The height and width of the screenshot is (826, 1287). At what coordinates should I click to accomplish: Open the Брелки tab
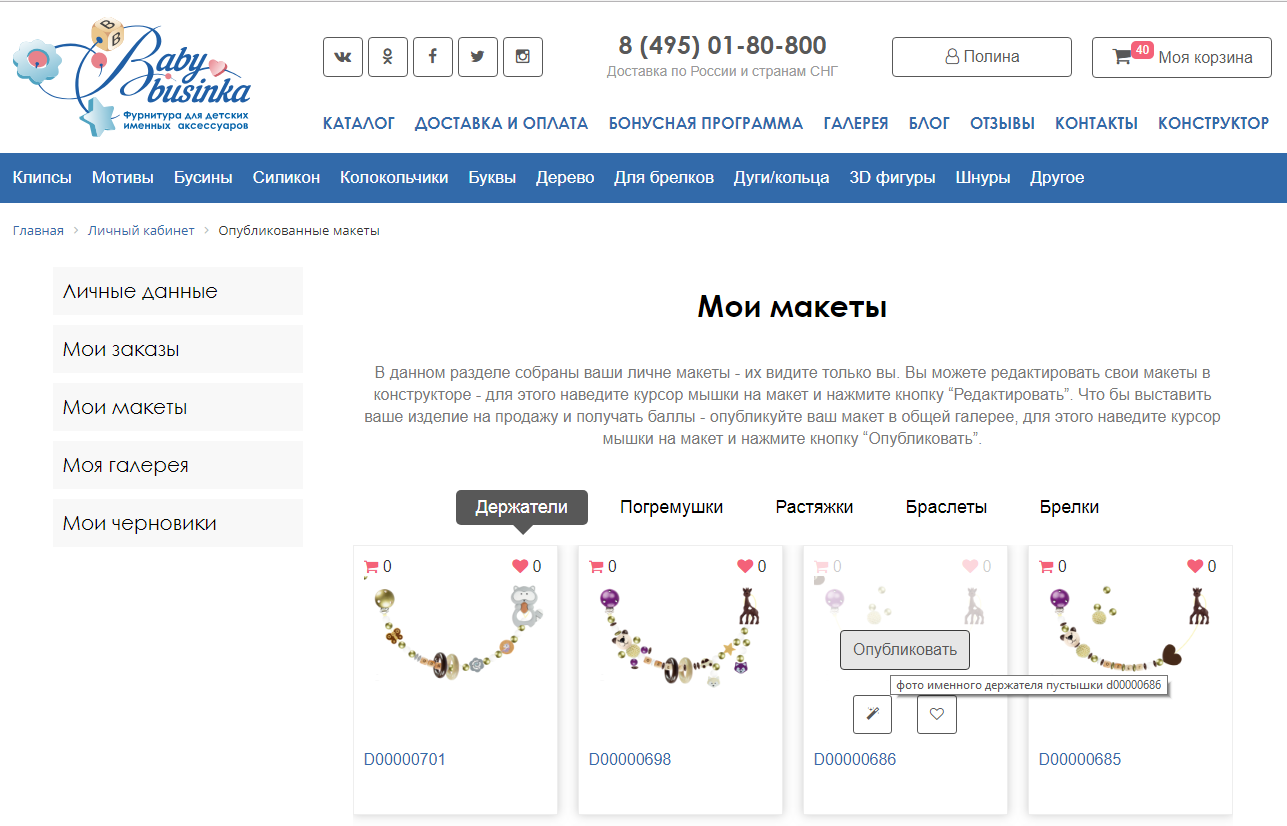click(1069, 507)
